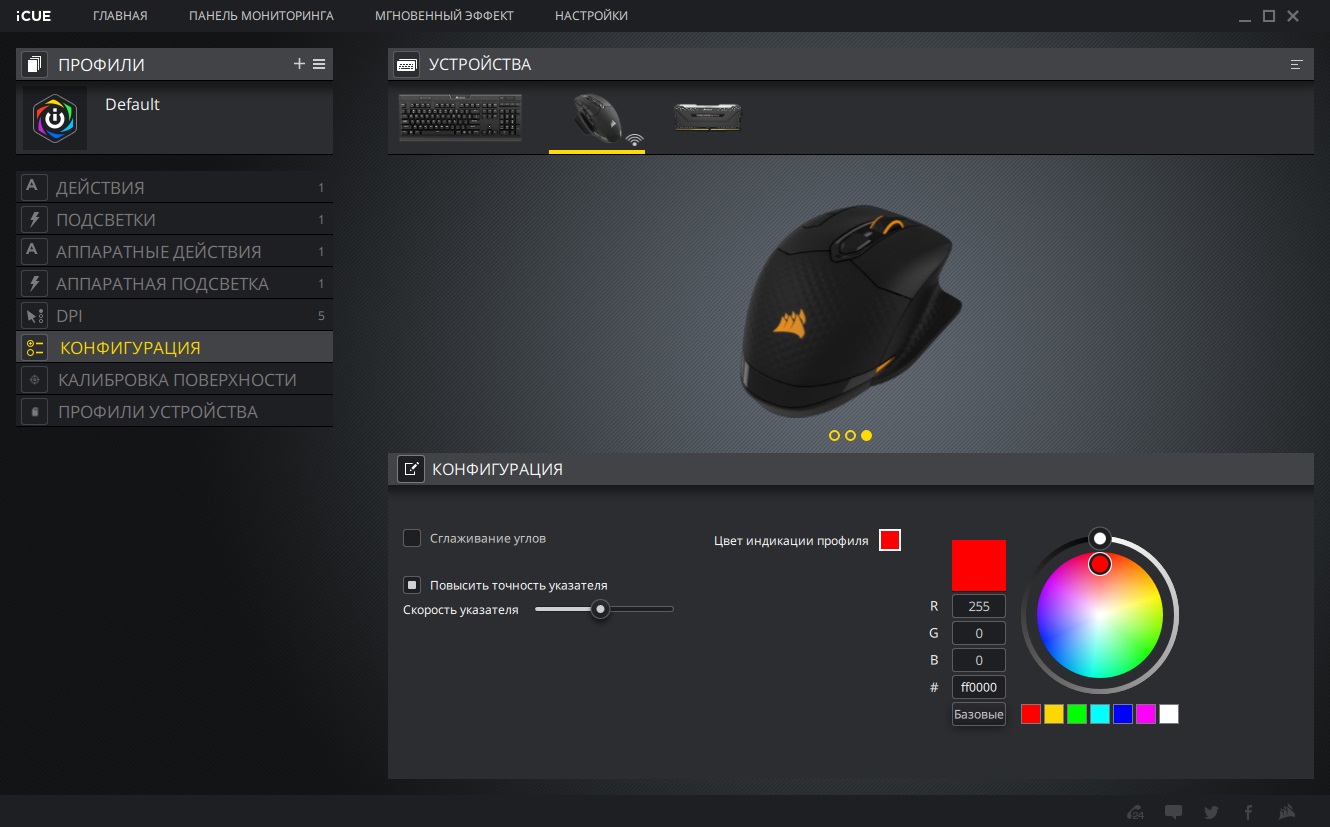Screen dimensions: 1330x827
Task: Enable Сглаживание углов checkbox
Action: click(x=411, y=538)
